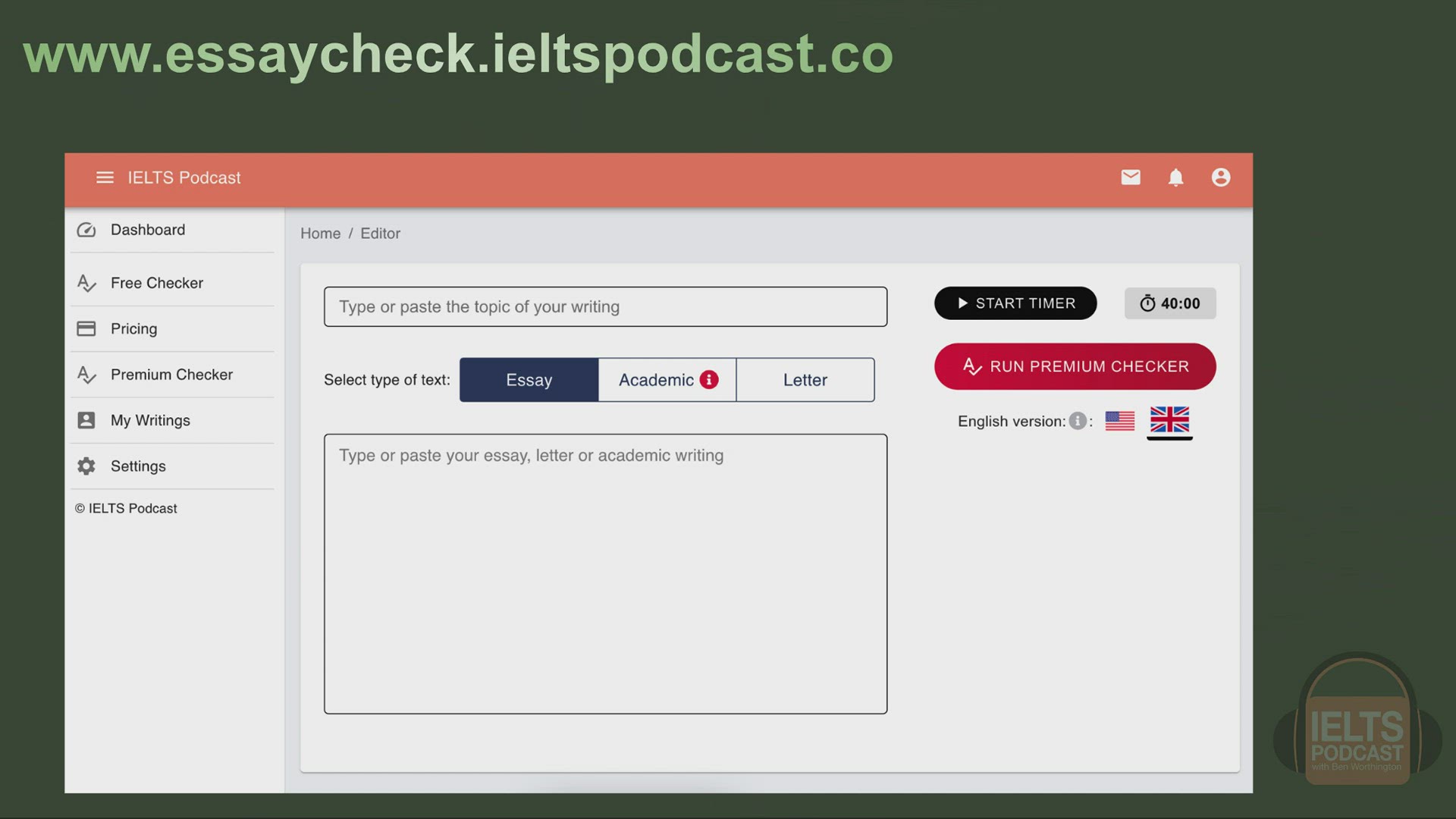The width and height of the screenshot is (1456, 819).
Task: Click the stopwatch icon on 40:00
Action: [1147, 303]
